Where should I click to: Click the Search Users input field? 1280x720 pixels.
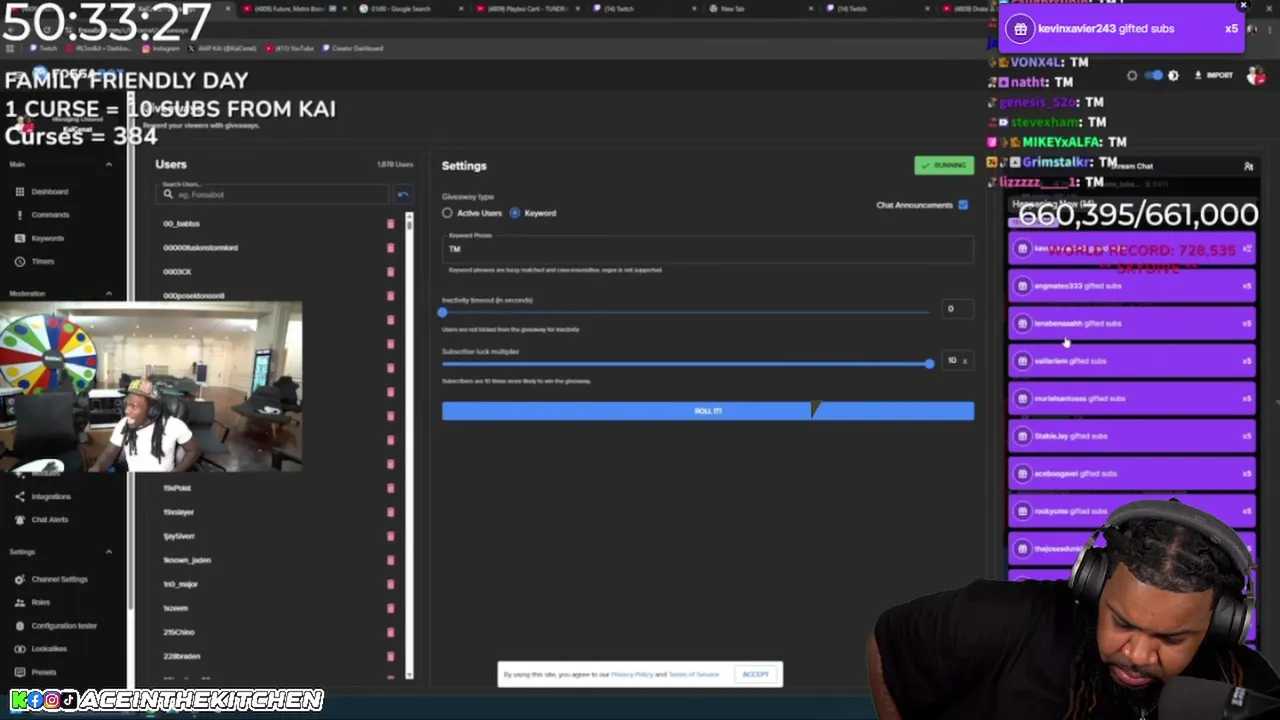273,194
